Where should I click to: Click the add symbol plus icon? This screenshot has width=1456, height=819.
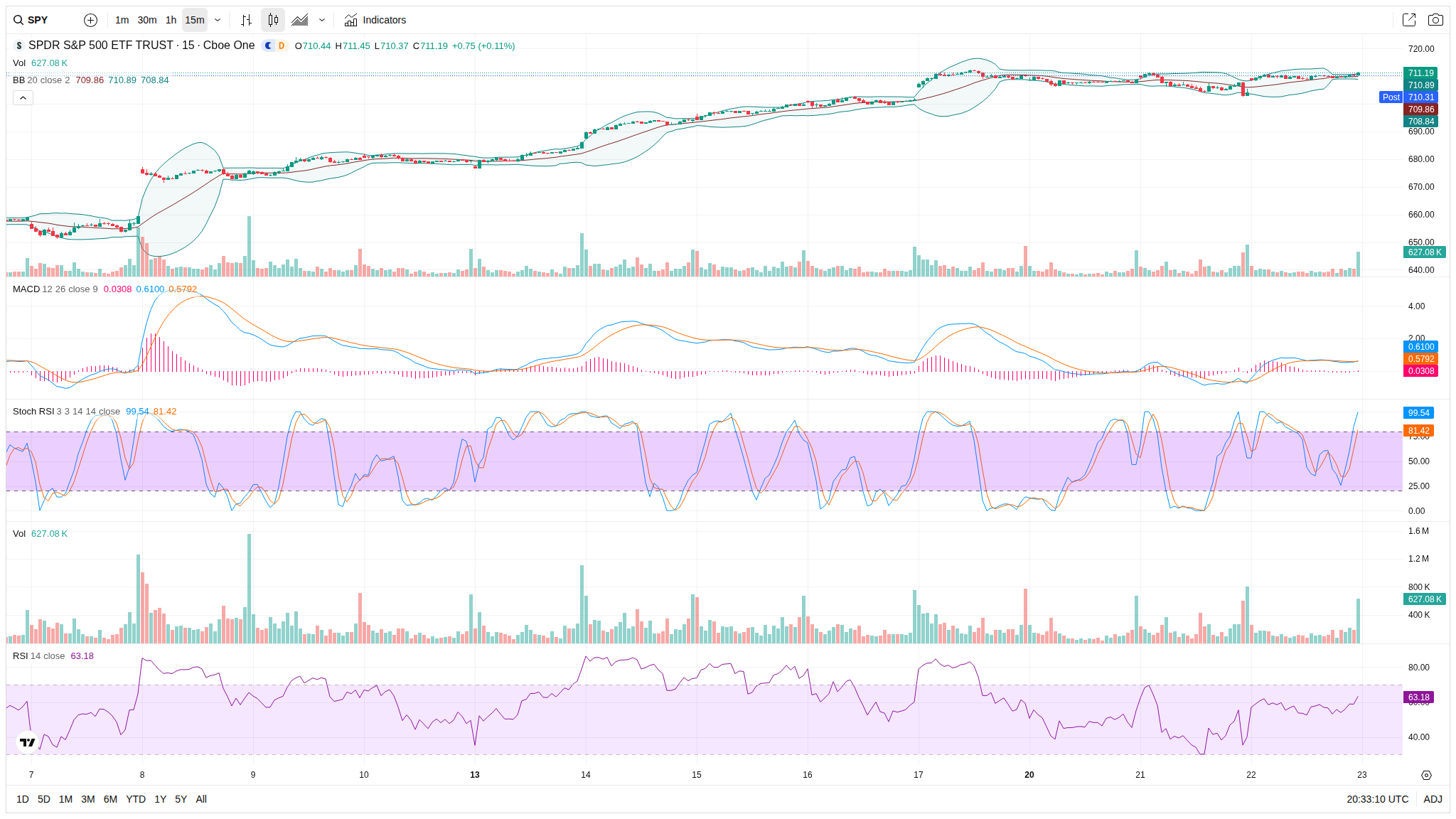90,20
